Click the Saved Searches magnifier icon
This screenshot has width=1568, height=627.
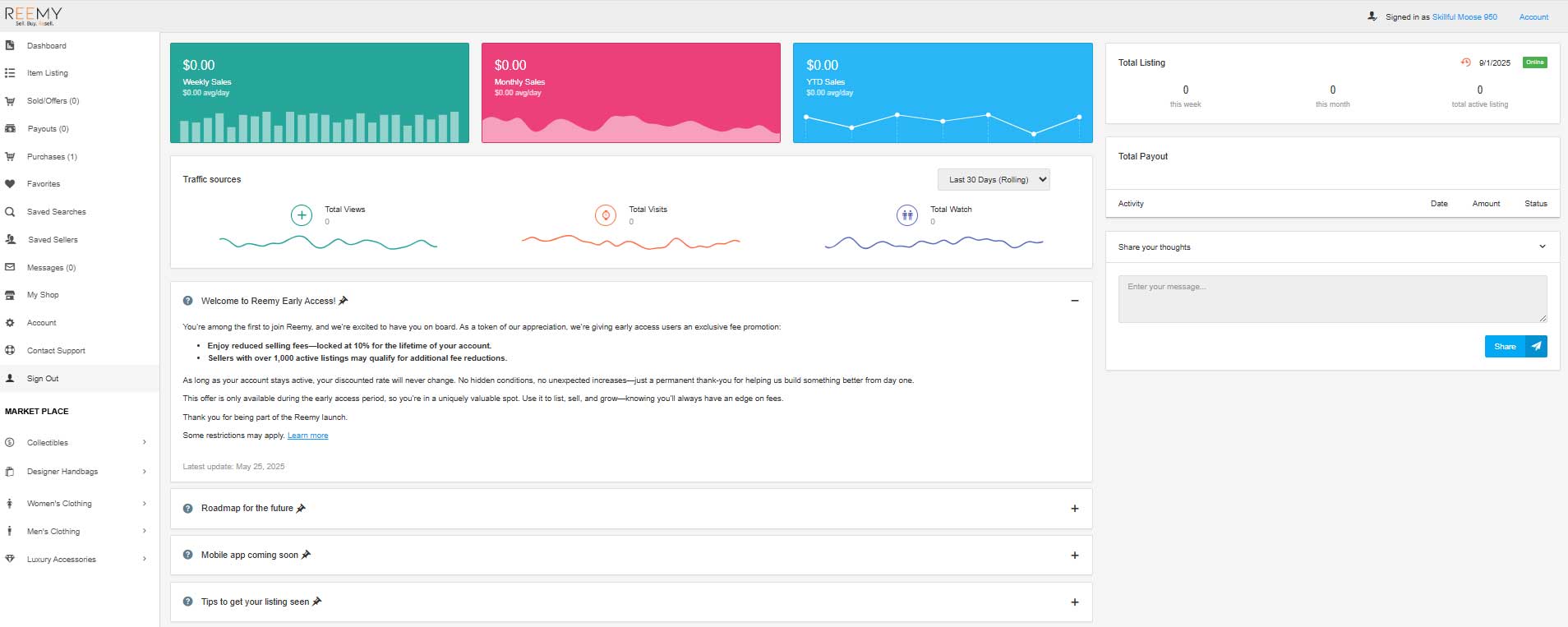(10, 212)
